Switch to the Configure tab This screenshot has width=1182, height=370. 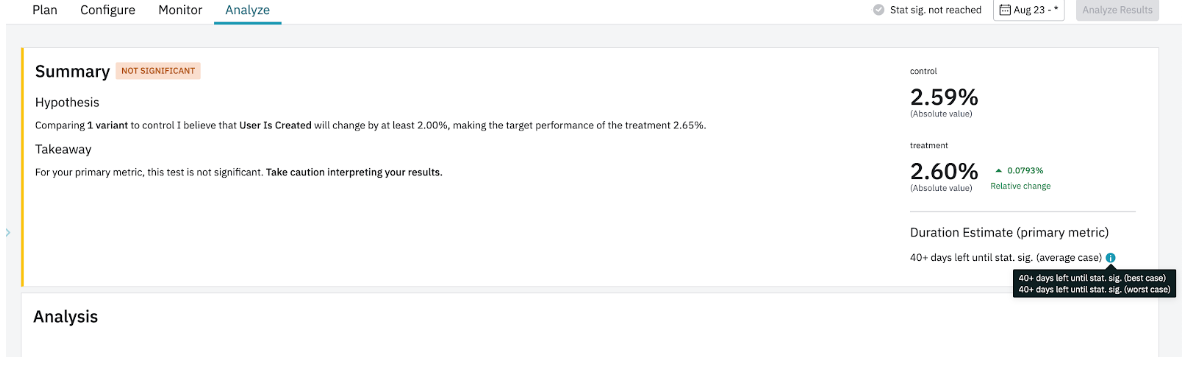tap(108, 10)
